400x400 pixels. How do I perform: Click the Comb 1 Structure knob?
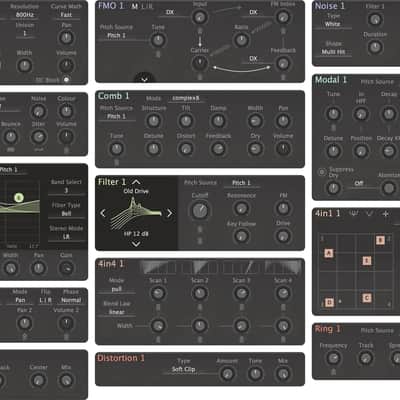point(154,121)
